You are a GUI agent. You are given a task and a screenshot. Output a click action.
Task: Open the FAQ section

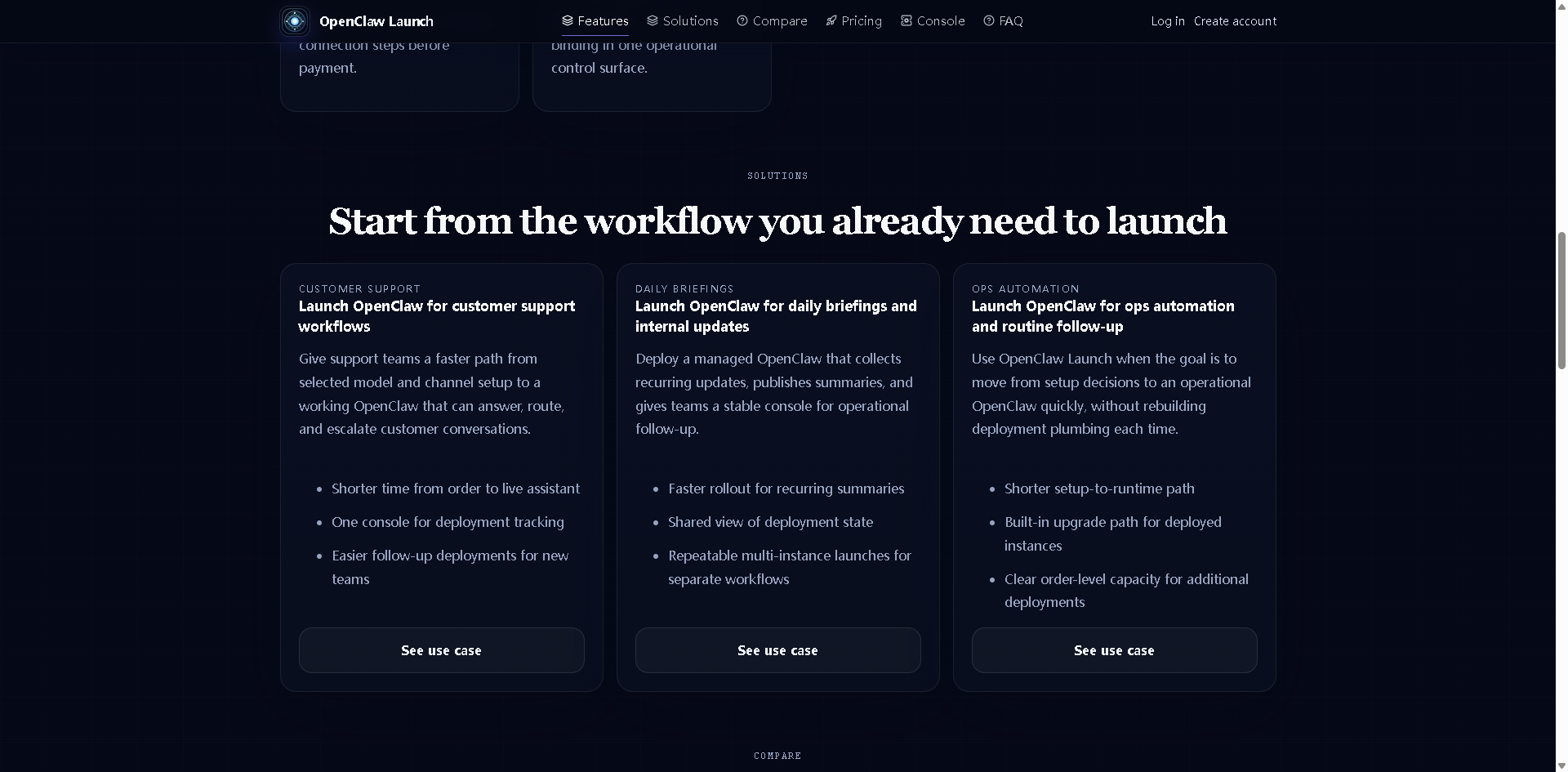[1010, 20]
